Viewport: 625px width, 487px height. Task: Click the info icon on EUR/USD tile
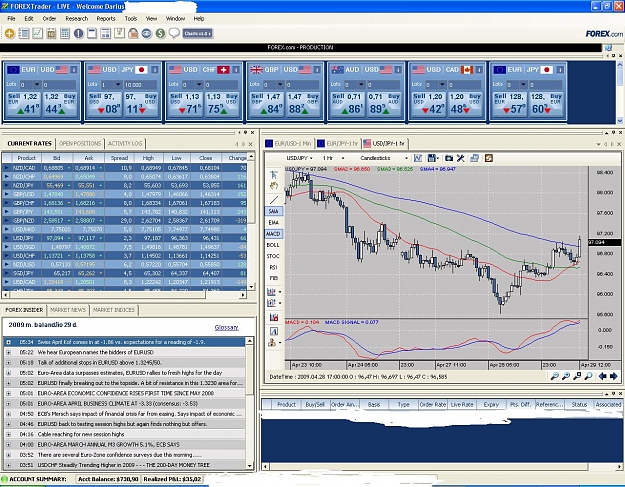coord(74,70)
